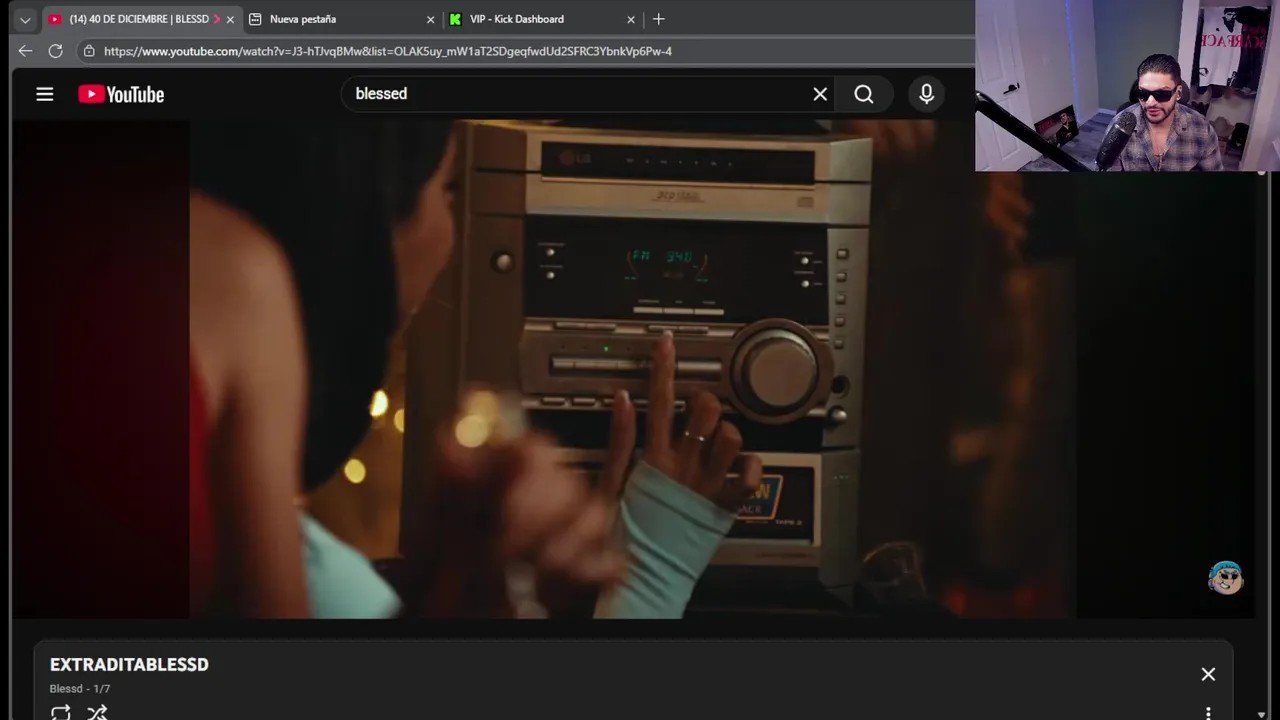Open the playlist more options menu
Viewport: 1280px width, 720px height.
(1208, 713)
